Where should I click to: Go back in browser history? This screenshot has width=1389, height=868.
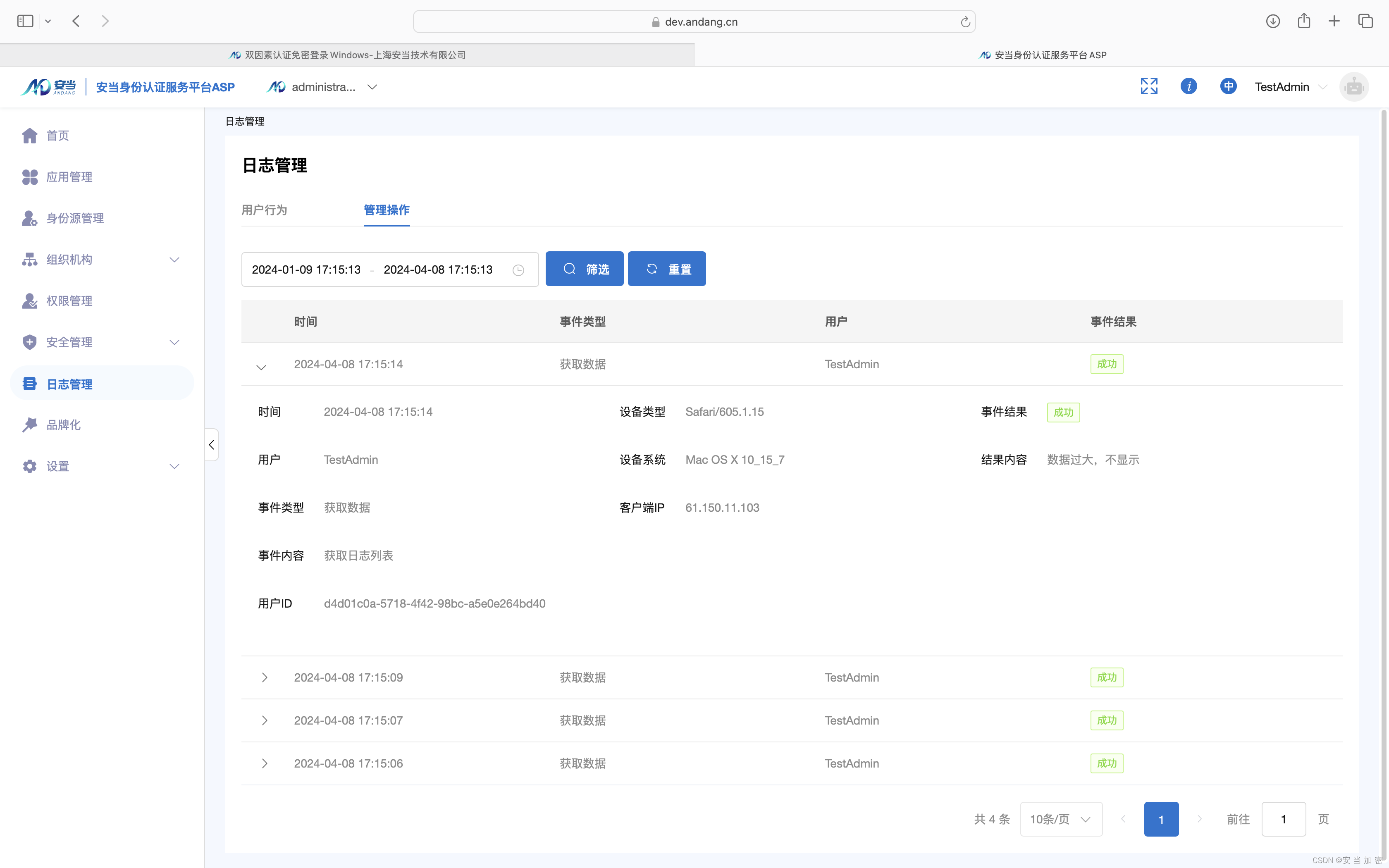76,21
